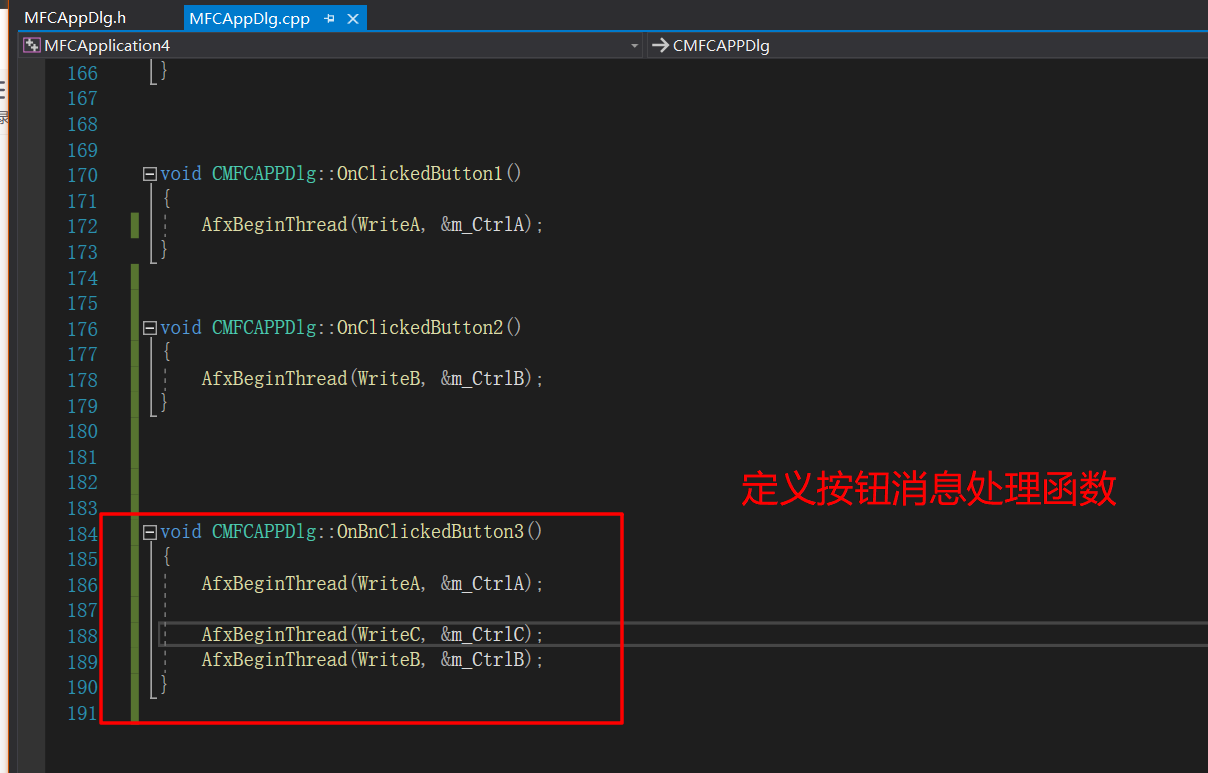The image size is (1208, 773).
Task: Click line number 184
Action: pyautogui.click(x=82, y=534)
